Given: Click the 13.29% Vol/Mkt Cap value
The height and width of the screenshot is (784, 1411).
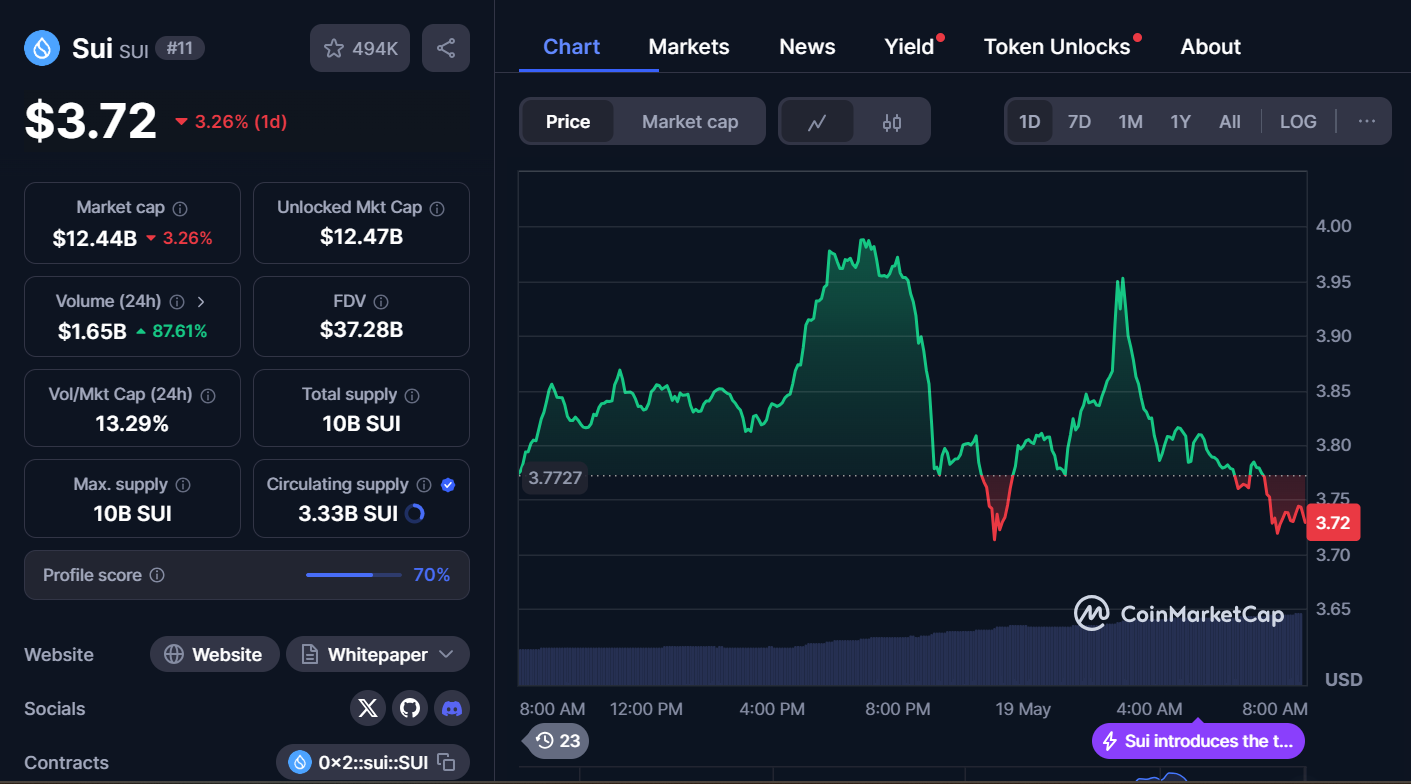Looking at the screenshot, I should (132, 424).
